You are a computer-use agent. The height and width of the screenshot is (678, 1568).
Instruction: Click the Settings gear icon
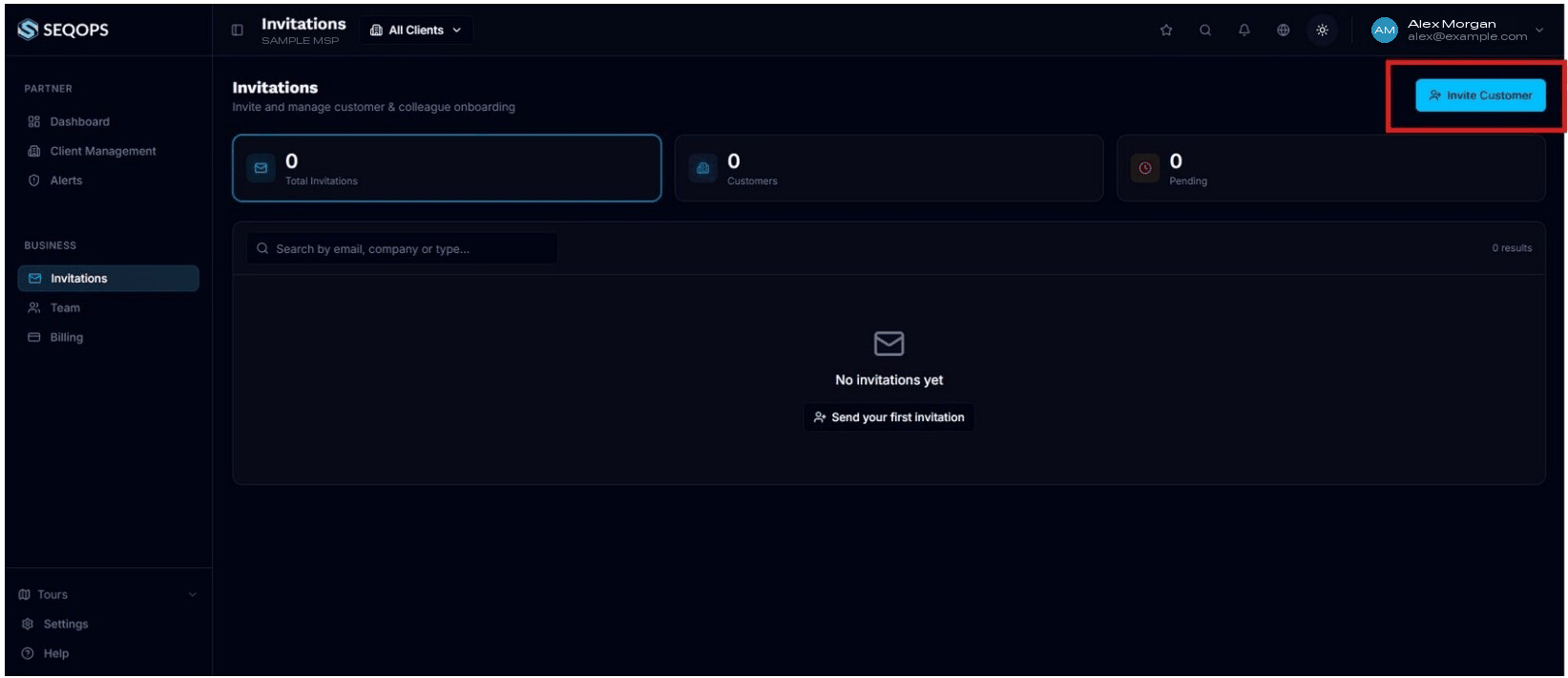[x=28, y=625]
